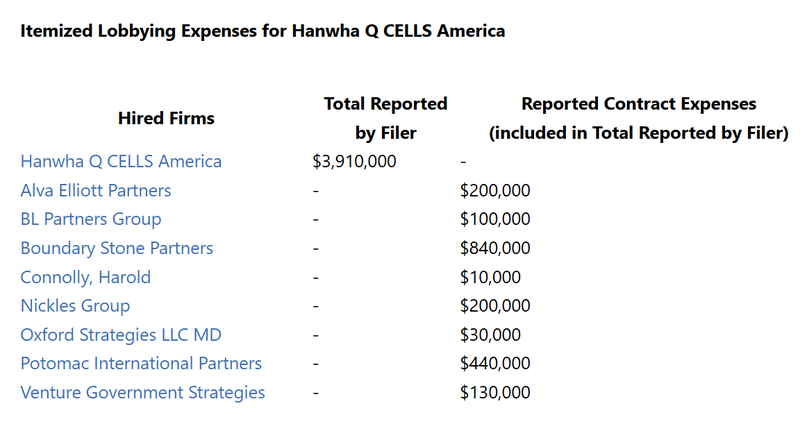Open the Hanwha Q CELLS America link
The height and width of the screenshot is (422, 800).
coord(121,161)
